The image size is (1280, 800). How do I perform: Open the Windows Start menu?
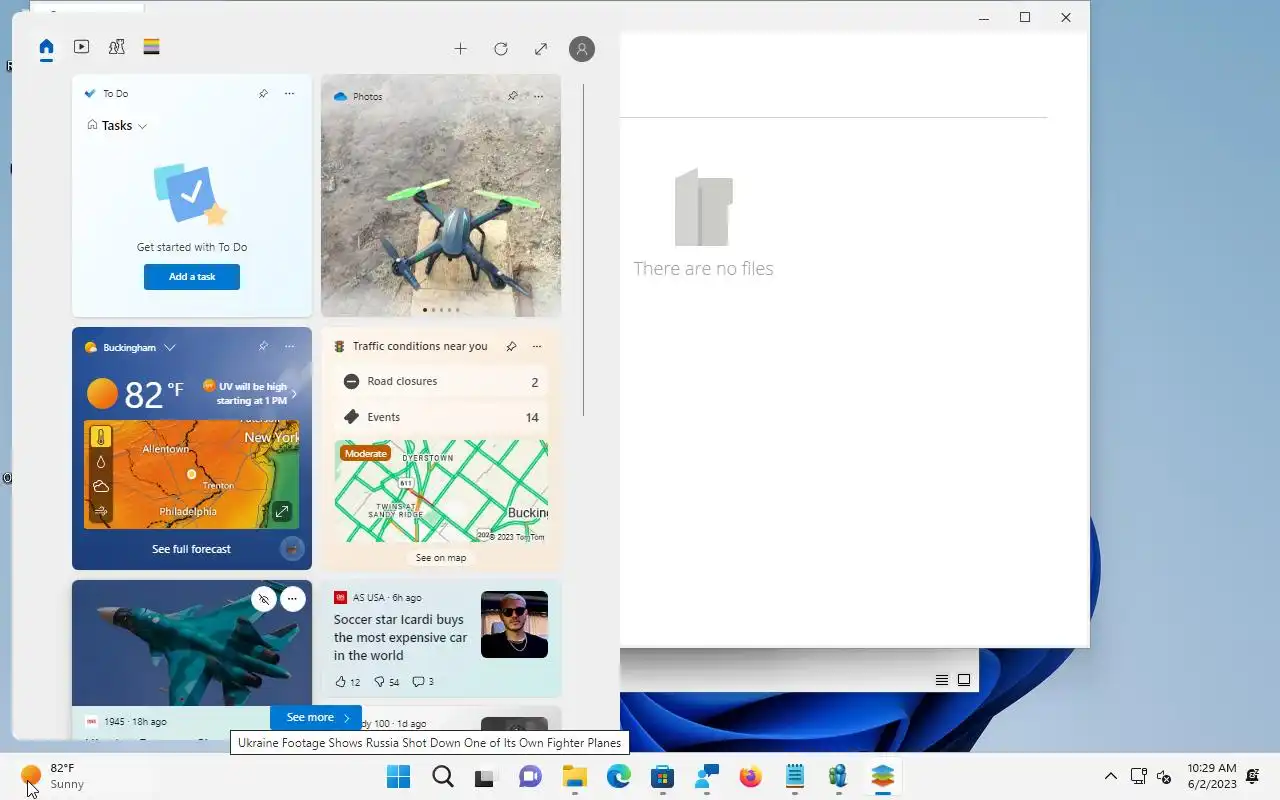[x=398, y=777]
